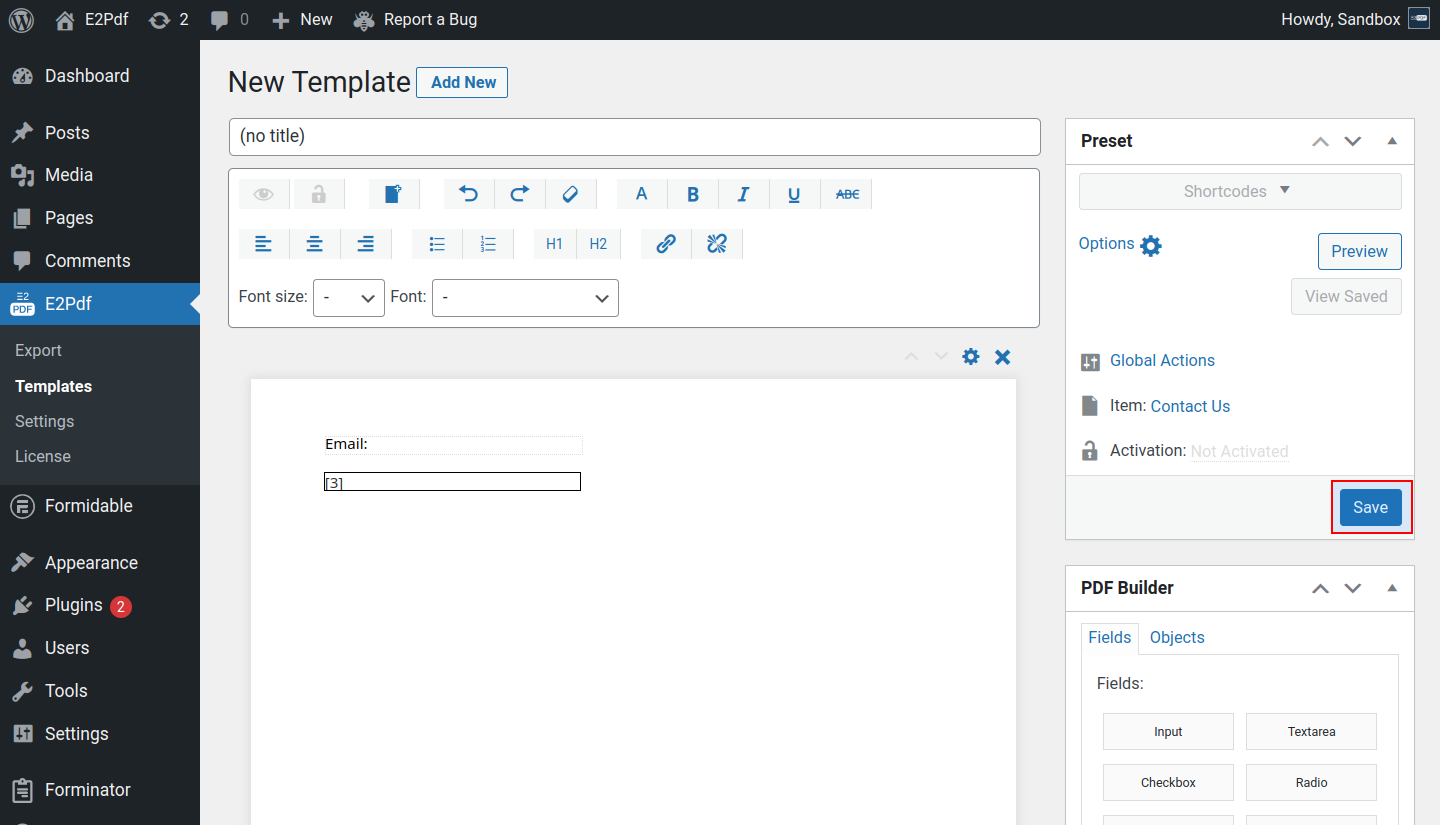Switch to the Objects tab
Screen dimensions: 1440x825
point(1177,638)
